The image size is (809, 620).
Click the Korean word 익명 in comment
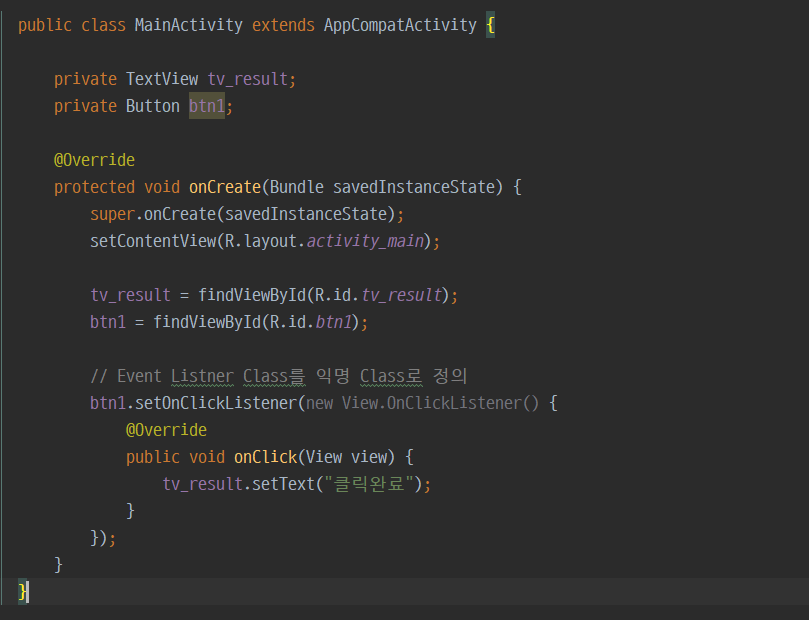[x=333, y=376]
